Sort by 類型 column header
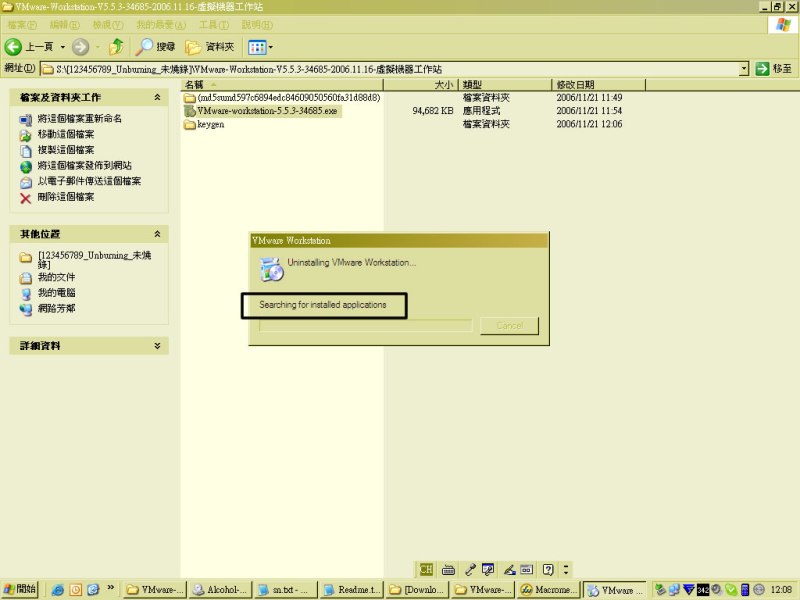800x600 pixels. point(505,85)
